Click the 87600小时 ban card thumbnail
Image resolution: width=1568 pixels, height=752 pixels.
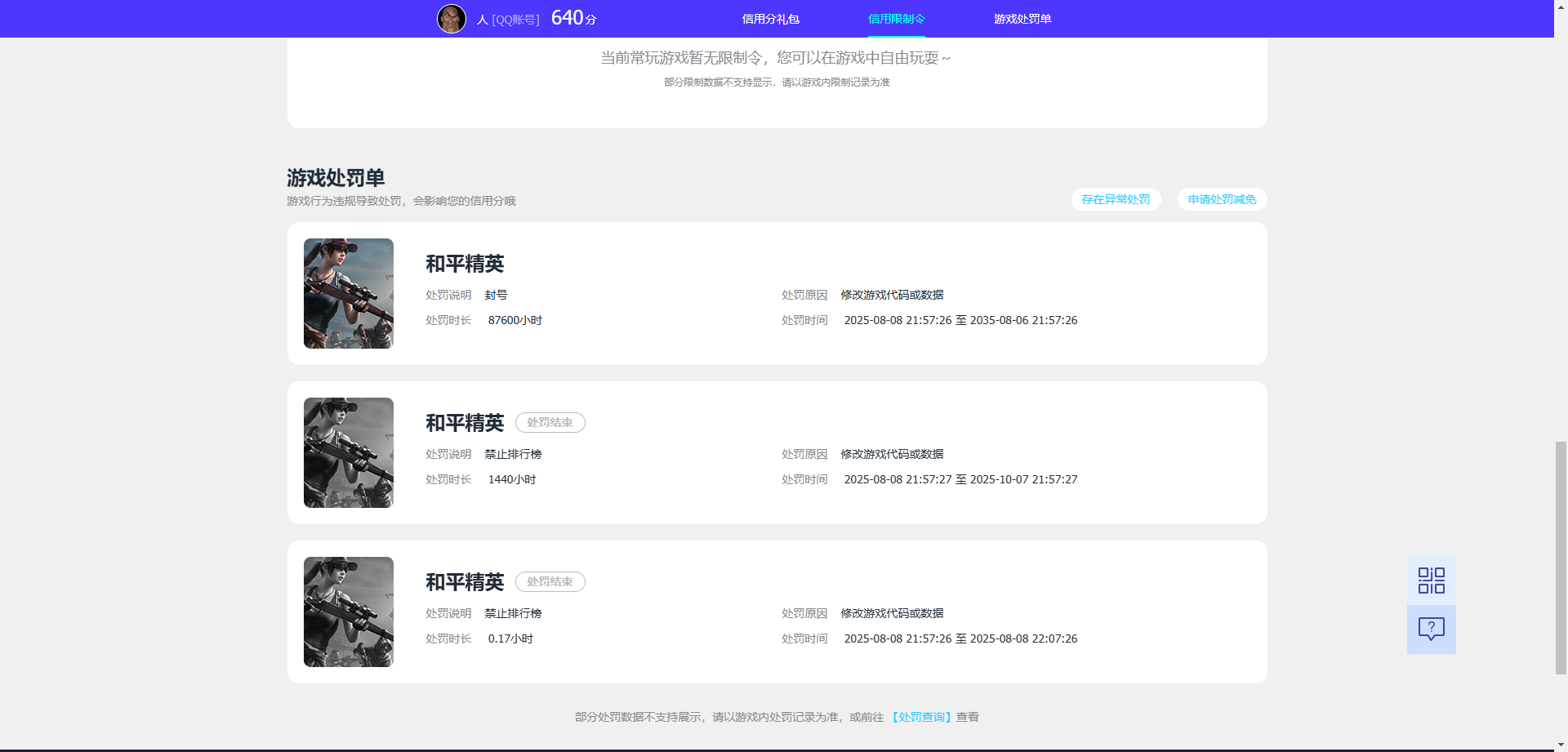pos(349,293)
